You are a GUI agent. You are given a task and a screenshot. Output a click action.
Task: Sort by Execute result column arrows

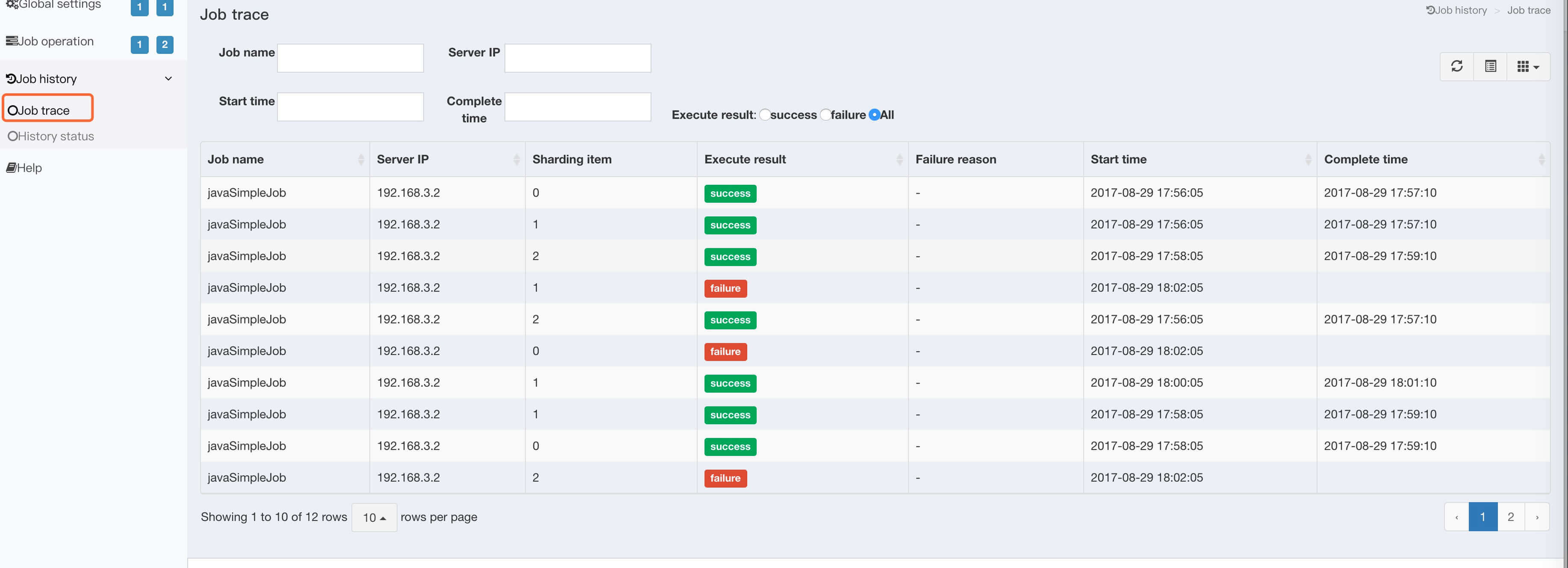[899, 159]
